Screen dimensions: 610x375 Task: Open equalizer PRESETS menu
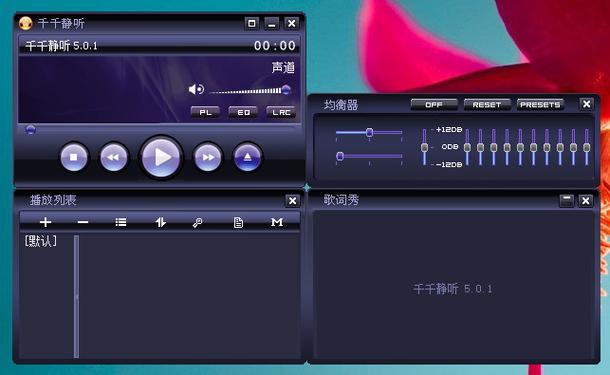point(540,105)
